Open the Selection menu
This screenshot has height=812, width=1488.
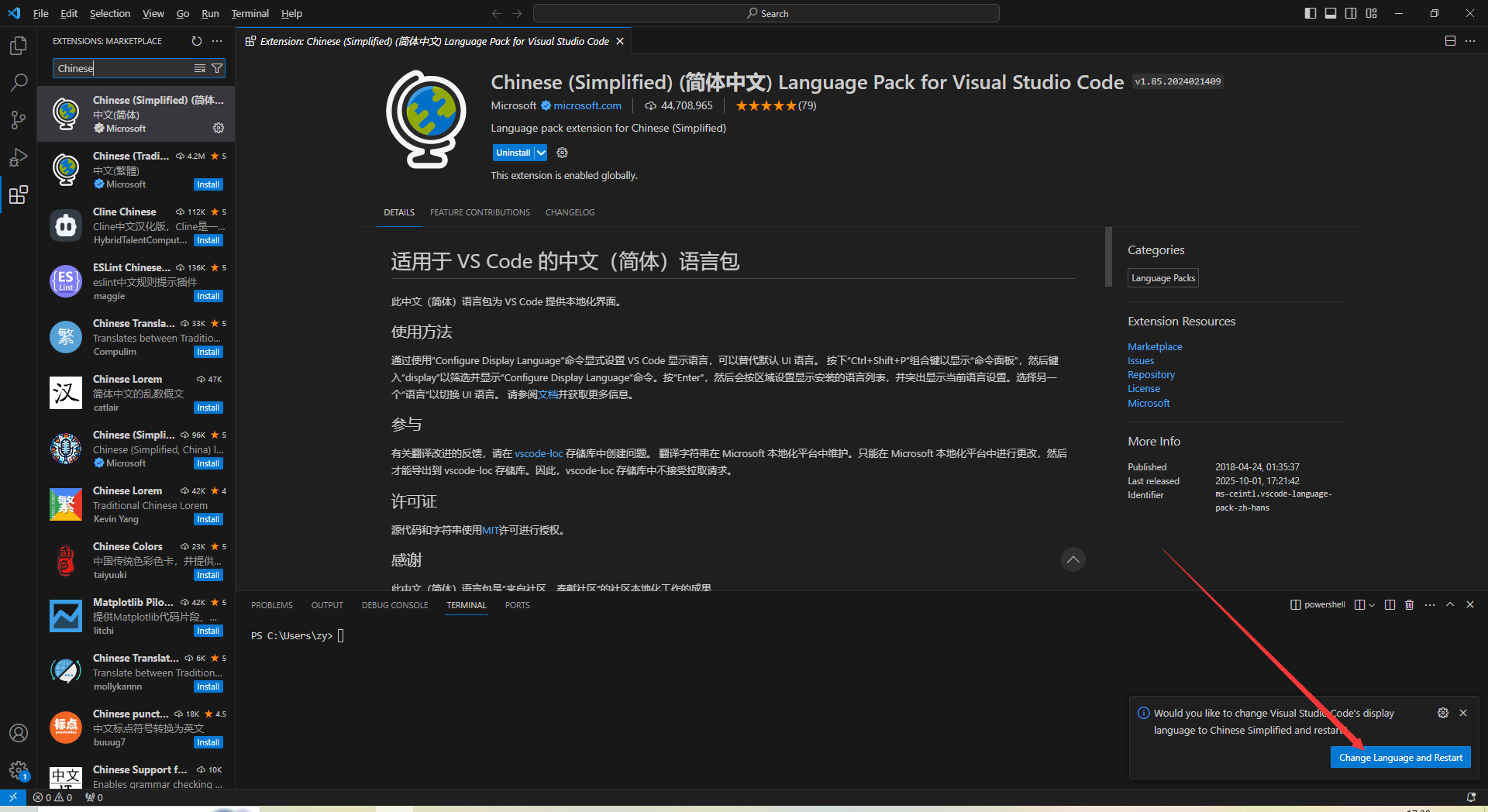coord(110,13)
